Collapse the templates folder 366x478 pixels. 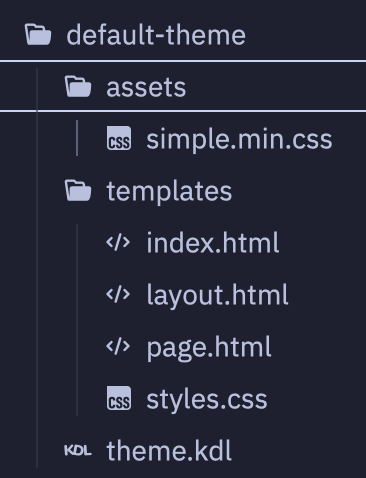click(183, 191)
